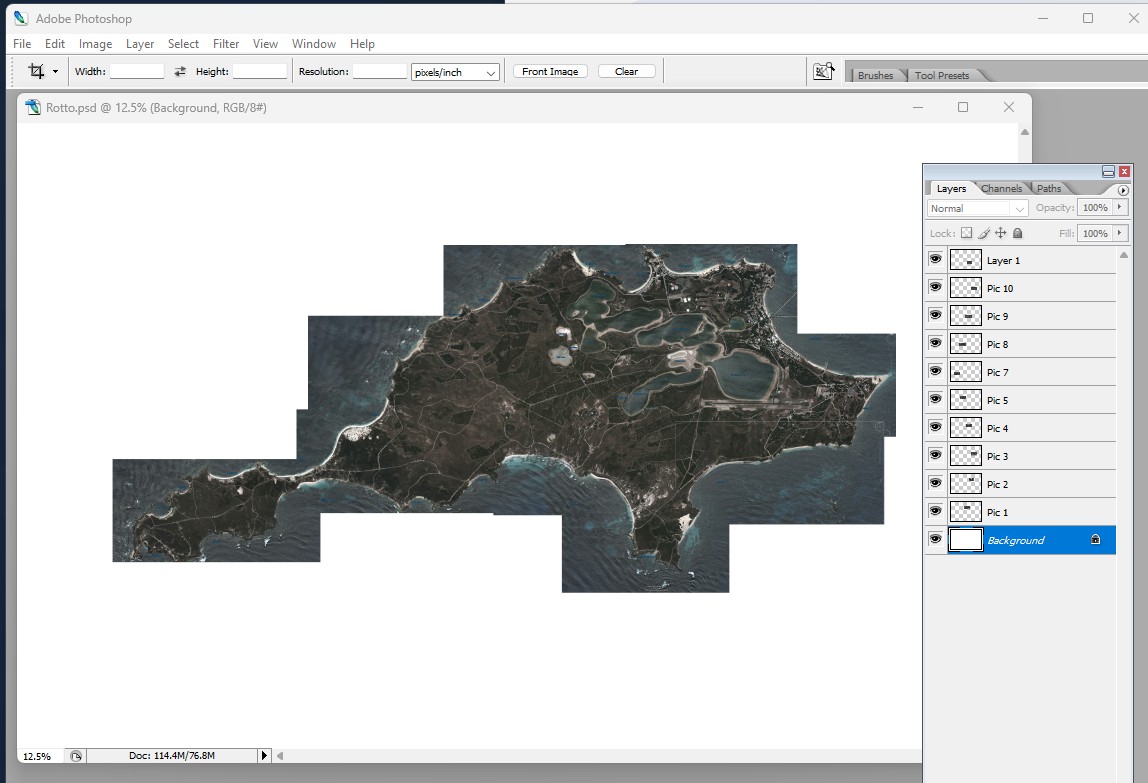Open the Fill slider arrow
1148x783 pixels.
1120,233
